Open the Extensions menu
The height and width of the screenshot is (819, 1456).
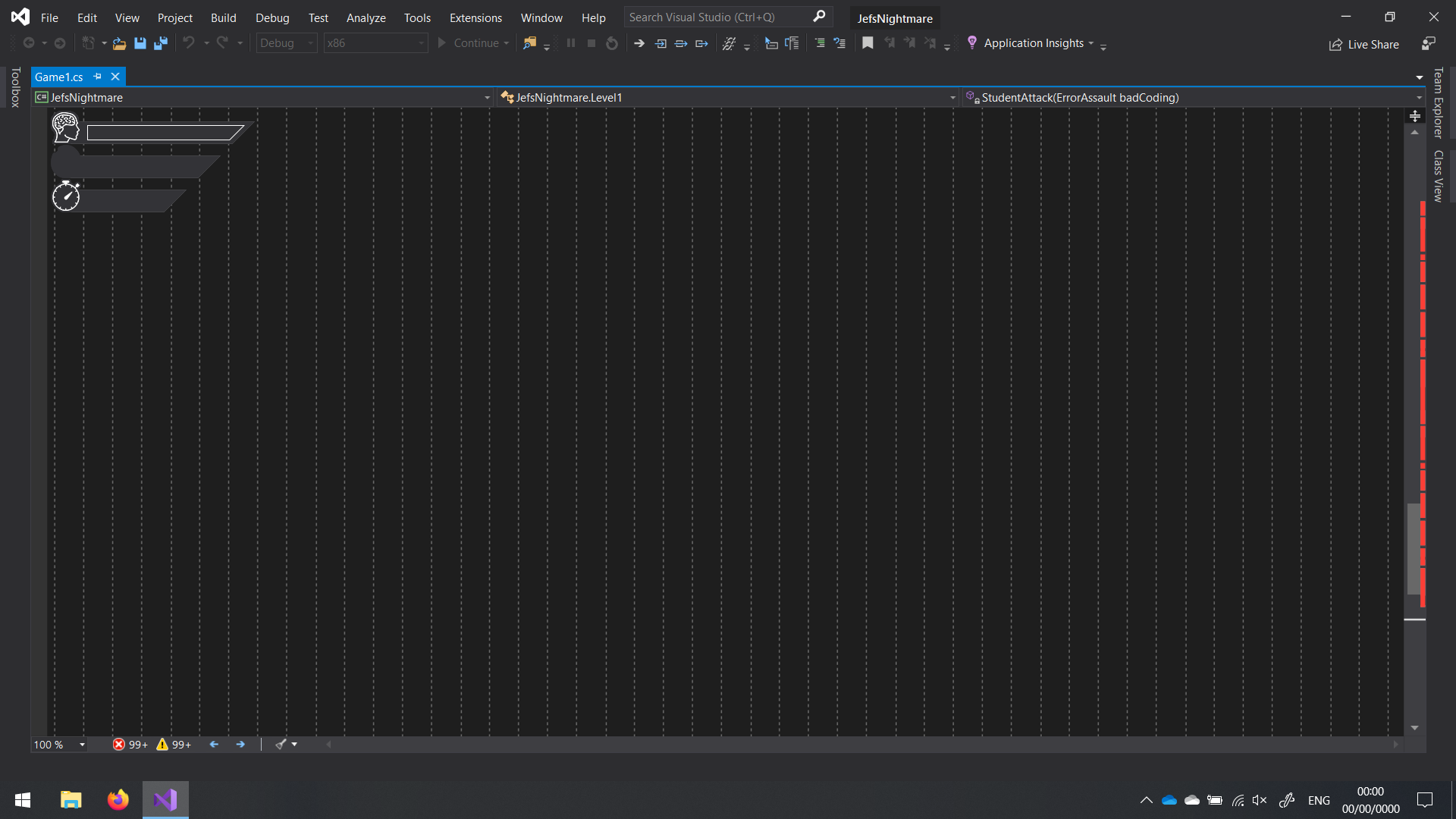(475, 17)
